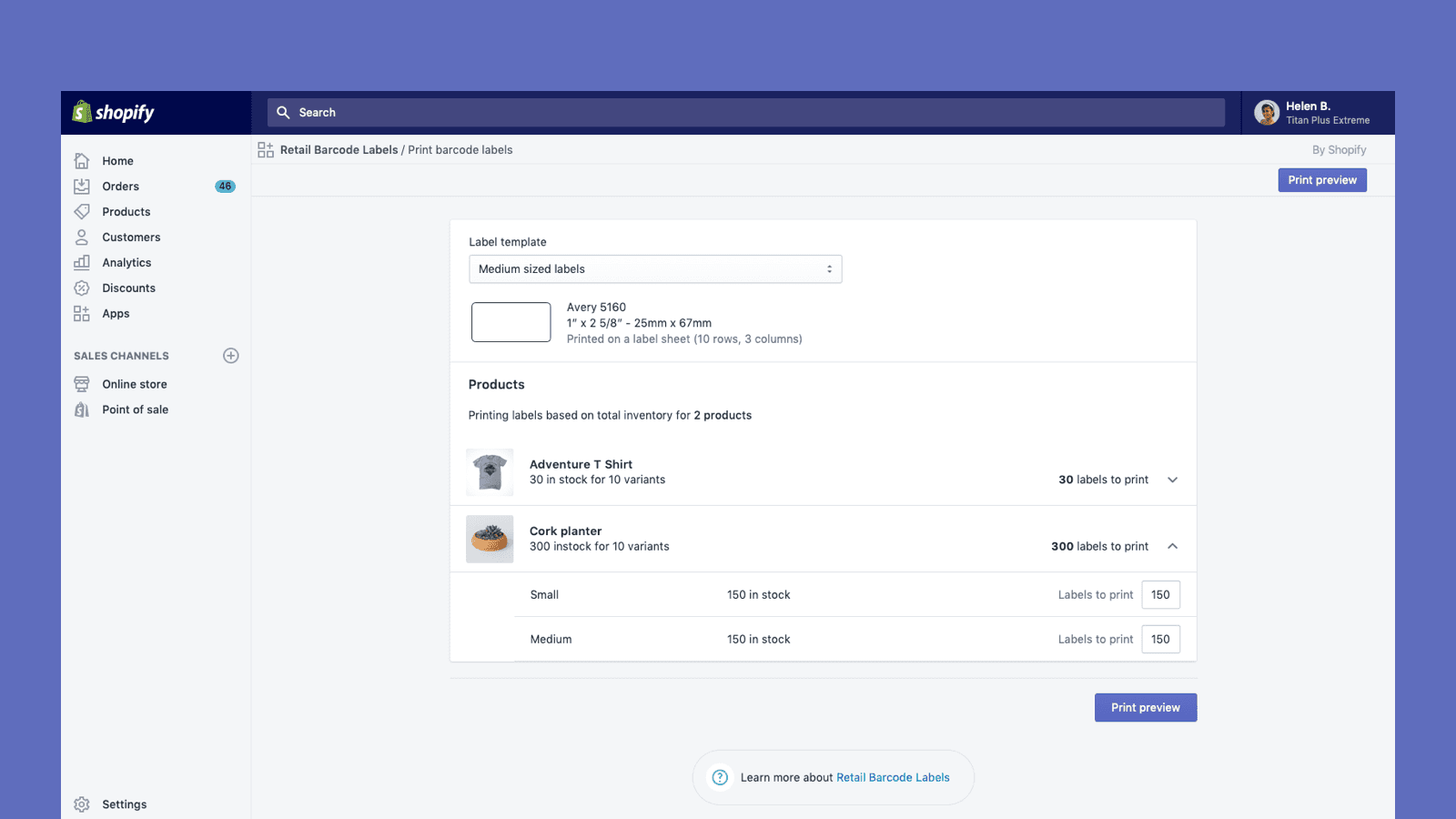
Task: Click the Products tag icon
Action: [x=82, y=212]
